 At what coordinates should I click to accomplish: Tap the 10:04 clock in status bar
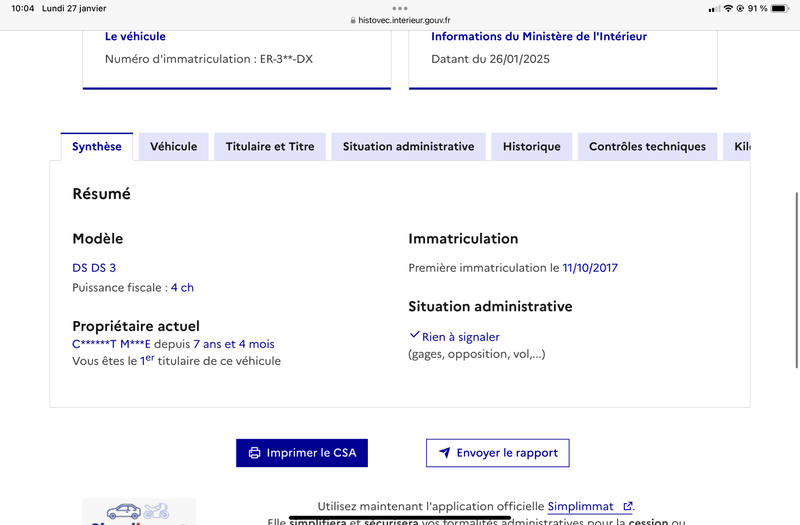[22, 8]
